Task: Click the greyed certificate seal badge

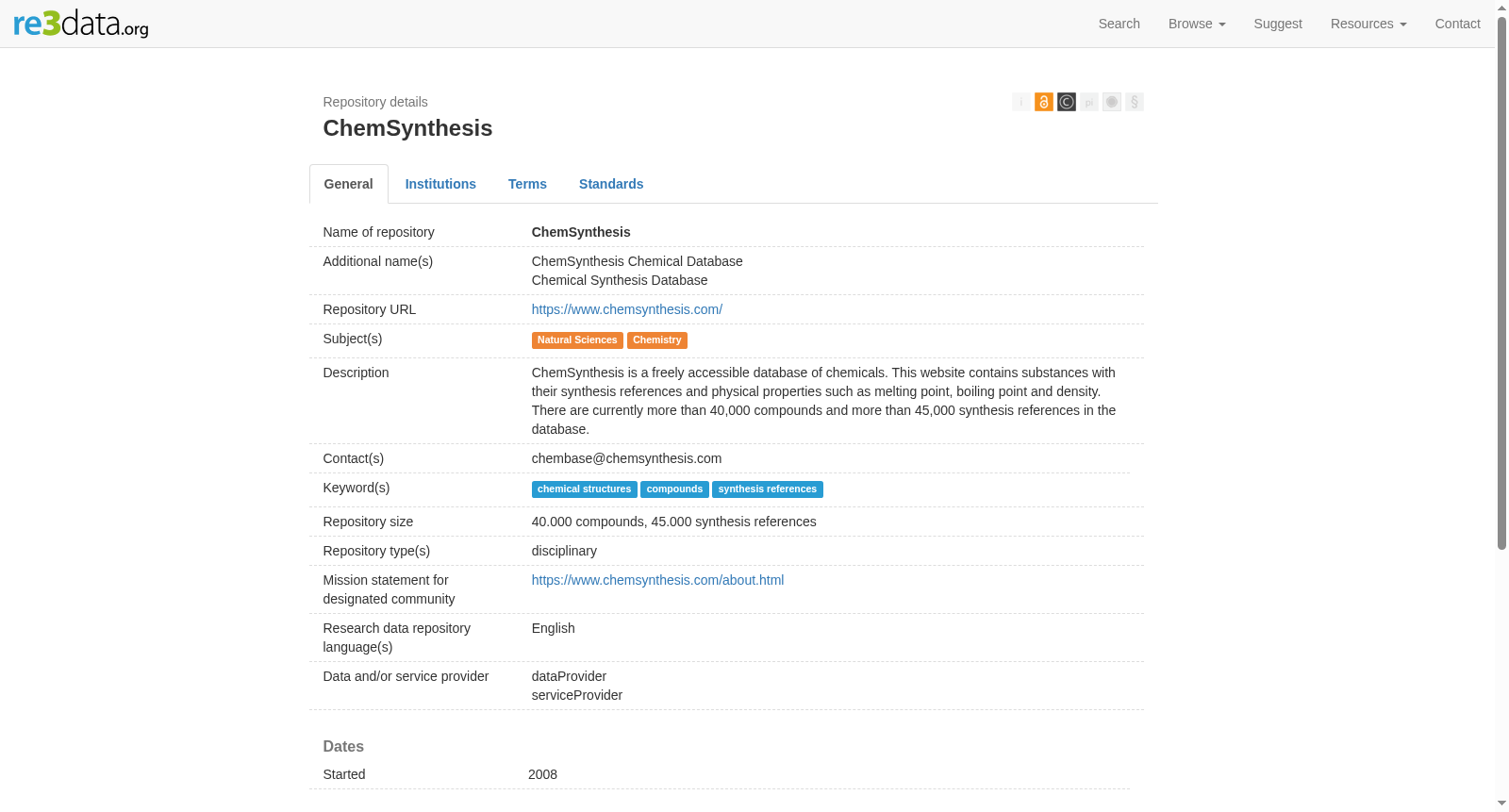Action: (x=1112, y=102)
